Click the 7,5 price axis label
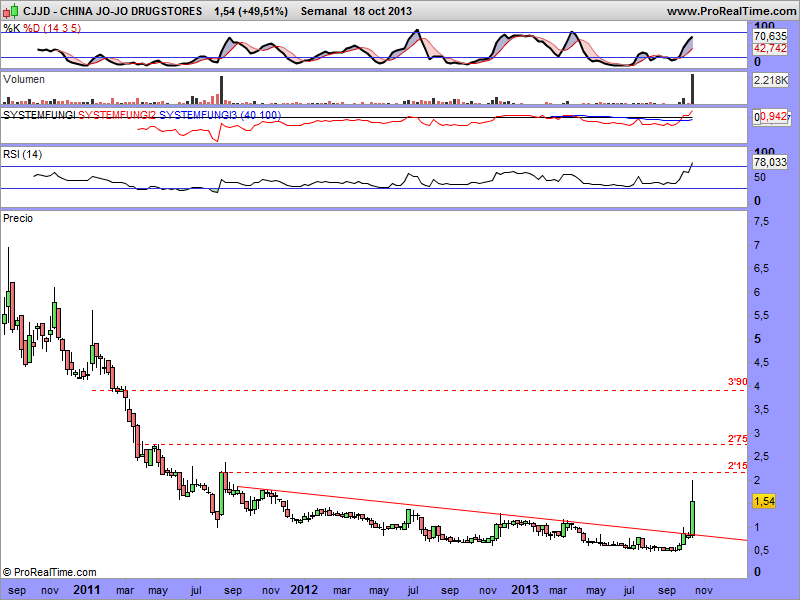The height and width of the screenshot is (600, 800). coord(761,221)
